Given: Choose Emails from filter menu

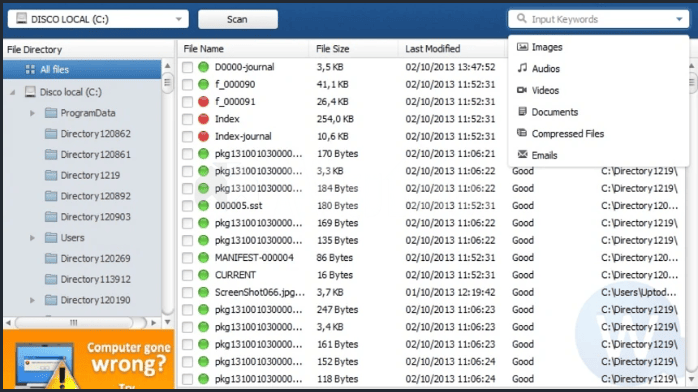Looking at the screenshot, I should [x=598, y=155].
